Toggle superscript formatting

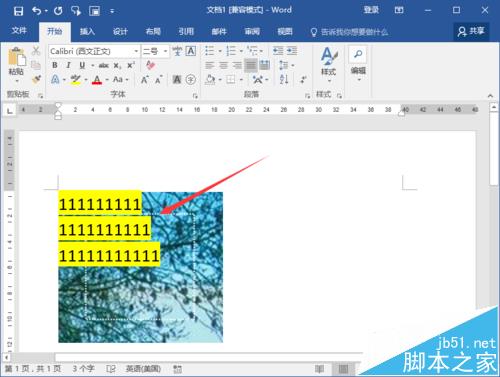pyautogui.click(x=131, y=65)
